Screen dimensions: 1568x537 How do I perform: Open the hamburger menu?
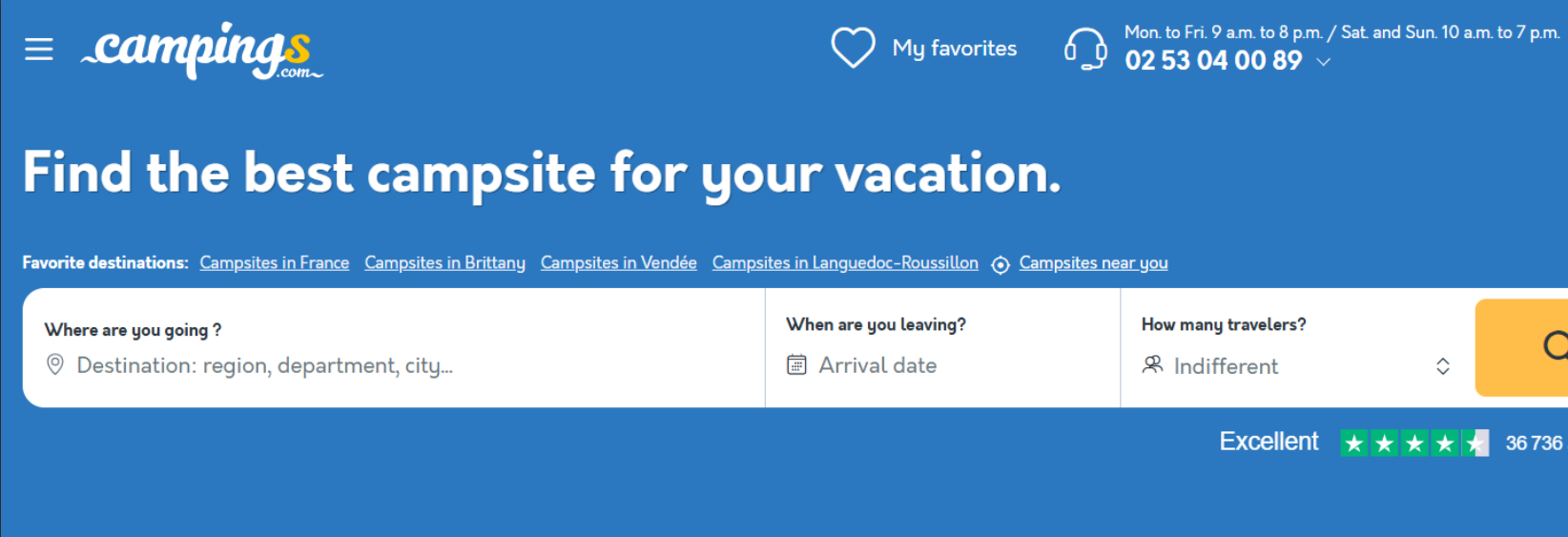pos(39,49)
